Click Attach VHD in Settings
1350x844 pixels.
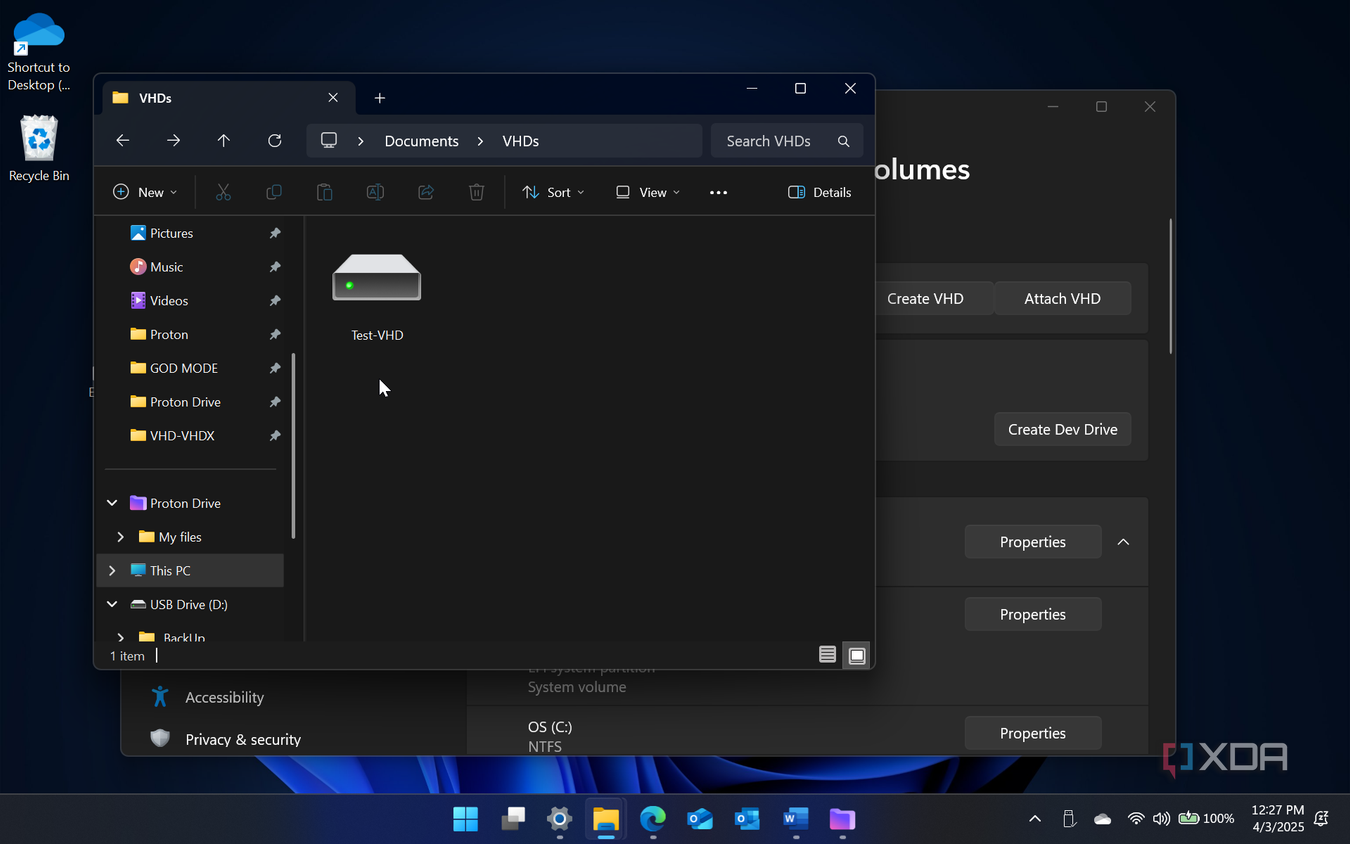click(1062, 298)
